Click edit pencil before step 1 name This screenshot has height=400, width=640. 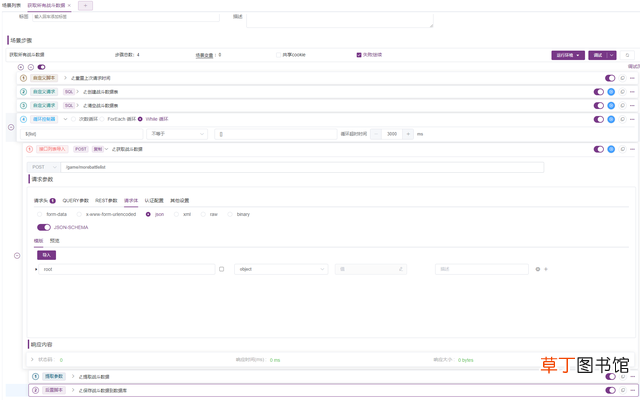(73, 78)
